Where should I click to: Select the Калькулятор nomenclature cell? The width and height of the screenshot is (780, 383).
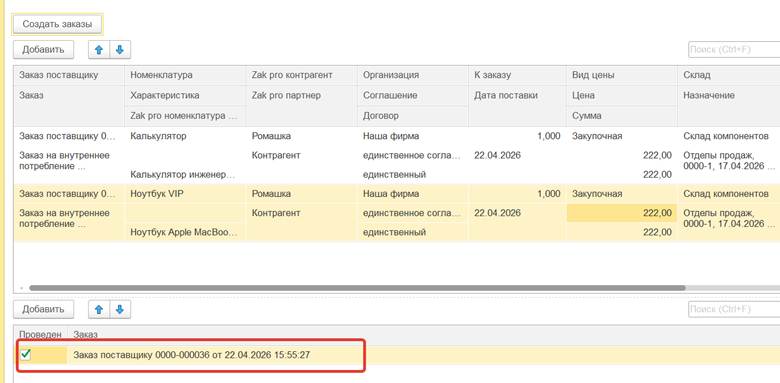click(185, 136)
